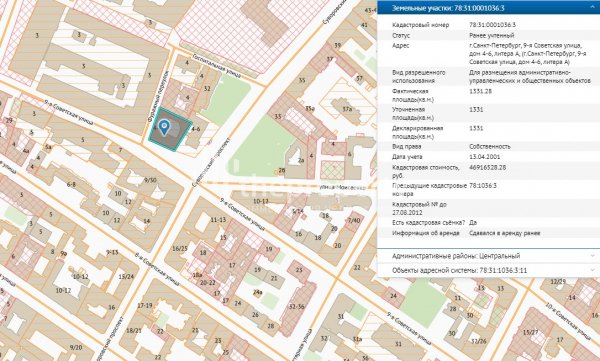The width and height of the screenshot is (600, 361).
Task: Open the Объекты адресной системы row label
Action: [x=460, y=270]
